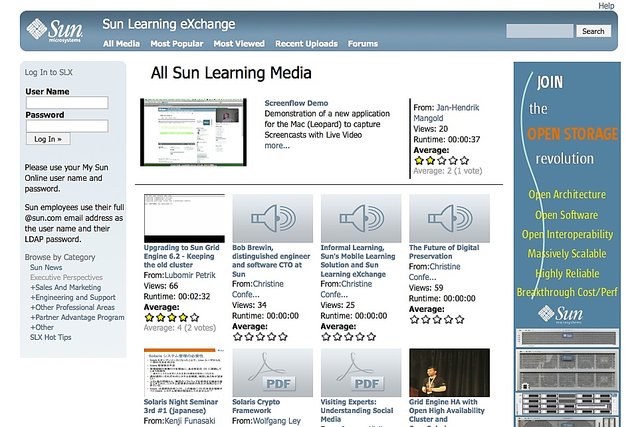Screen dimensions: 640x427
Task: Open Wolfgang Ley author link
Action: pos(277,421)
